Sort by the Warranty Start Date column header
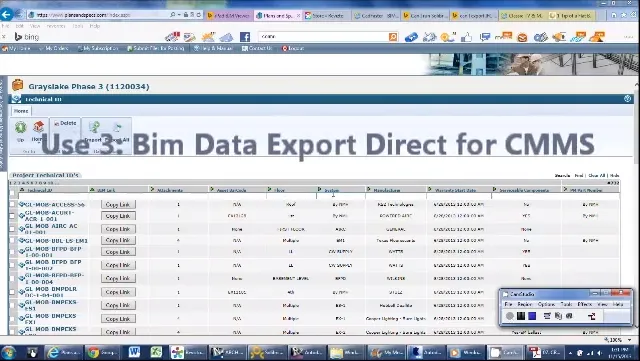Viewport: 640px width, 361px height. [x=455, y=190]
